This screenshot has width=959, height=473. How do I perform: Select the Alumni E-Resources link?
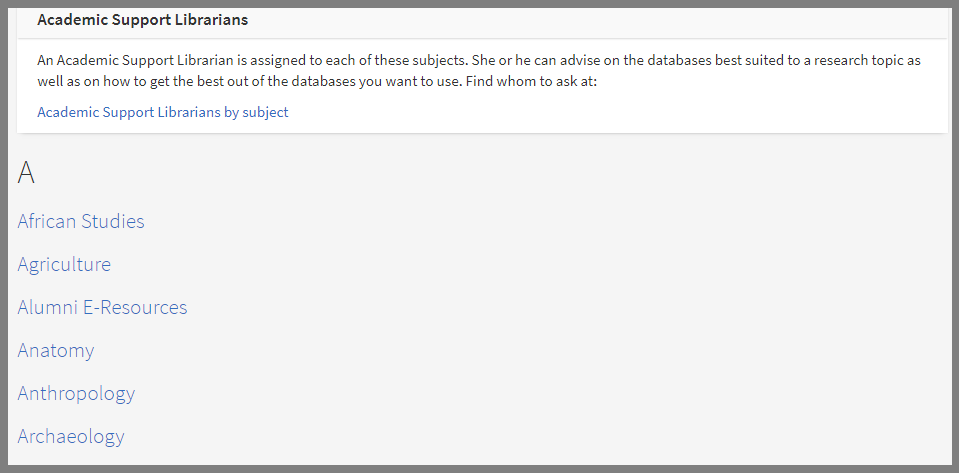click(102, 307)
